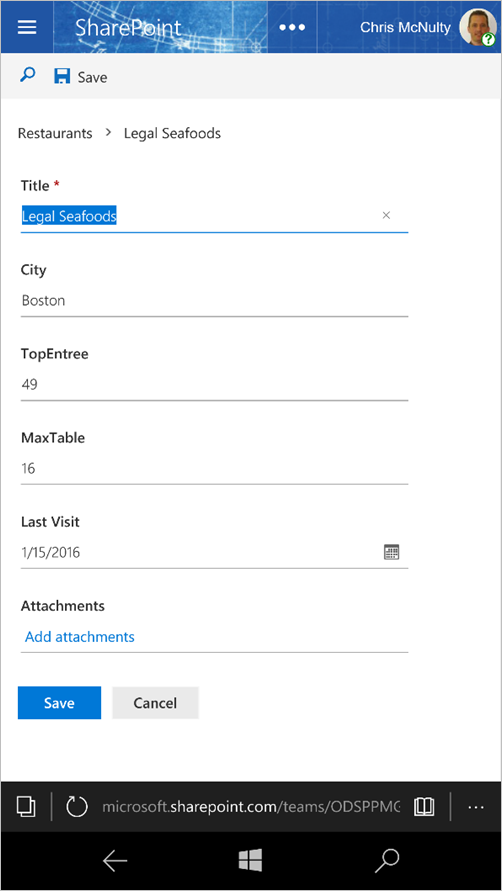Click the Add attachments link
The image size is (502, 891).
point(80,636)
